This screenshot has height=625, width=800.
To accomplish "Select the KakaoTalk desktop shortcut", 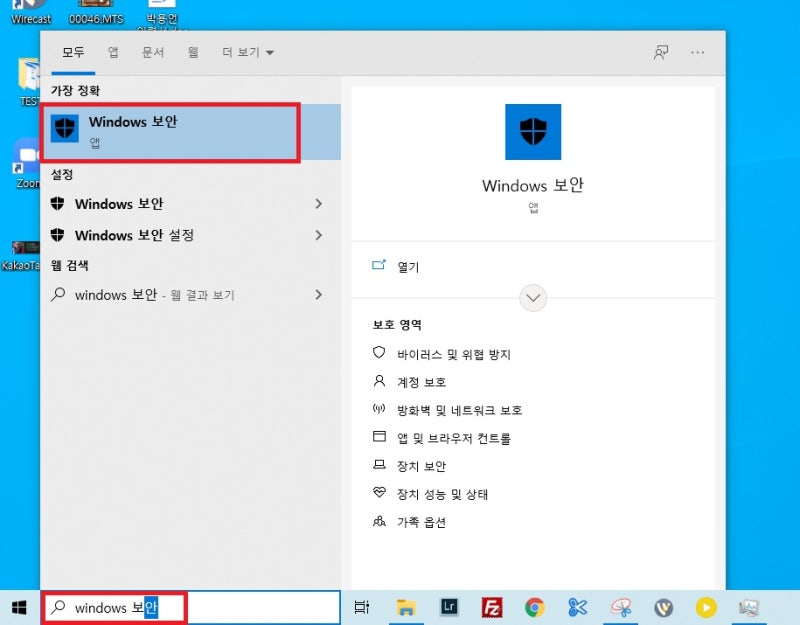I will (x=20, y=256).
